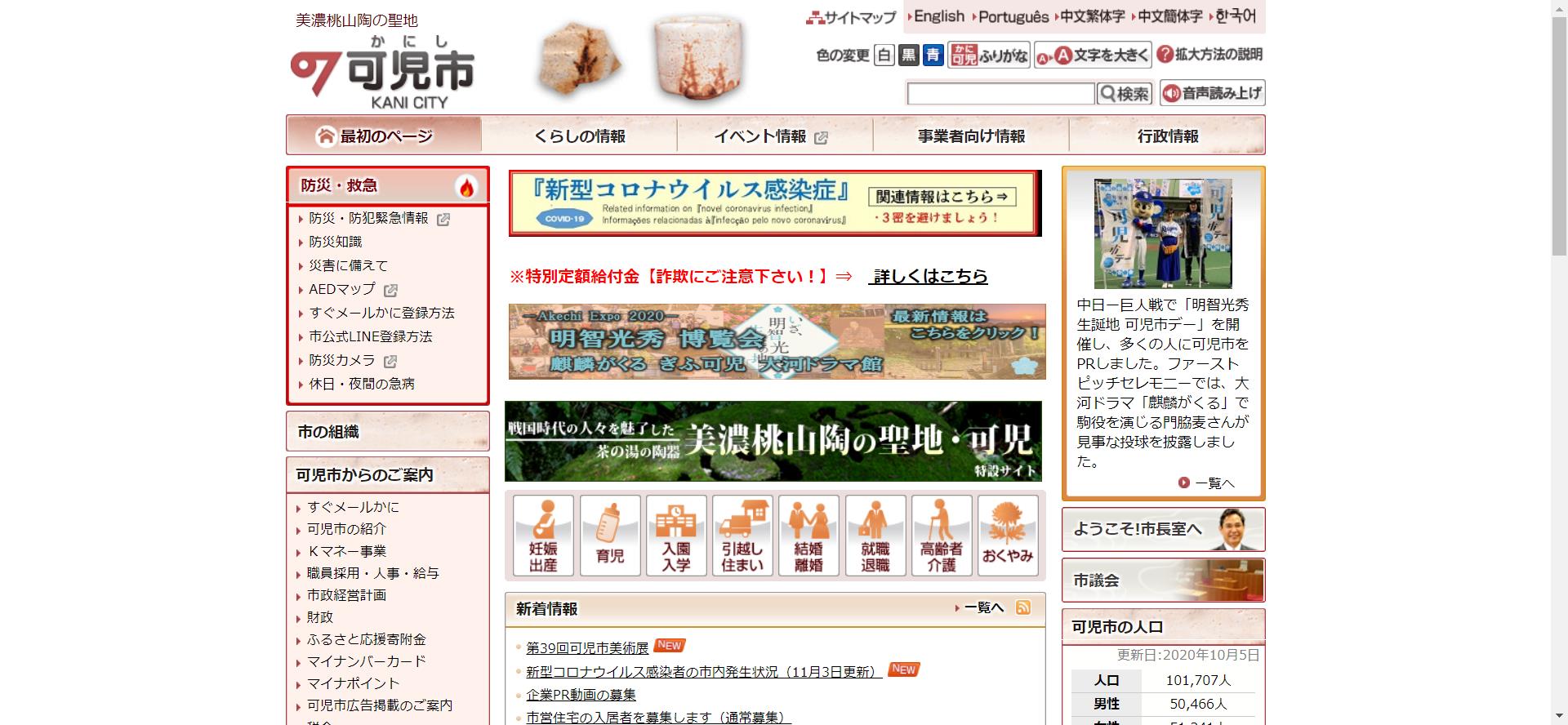The width and height of the screenshot is (1568, 725).
Task: Open the RSS feed icon in 新着情報
Action: (x=1023, y=607)
